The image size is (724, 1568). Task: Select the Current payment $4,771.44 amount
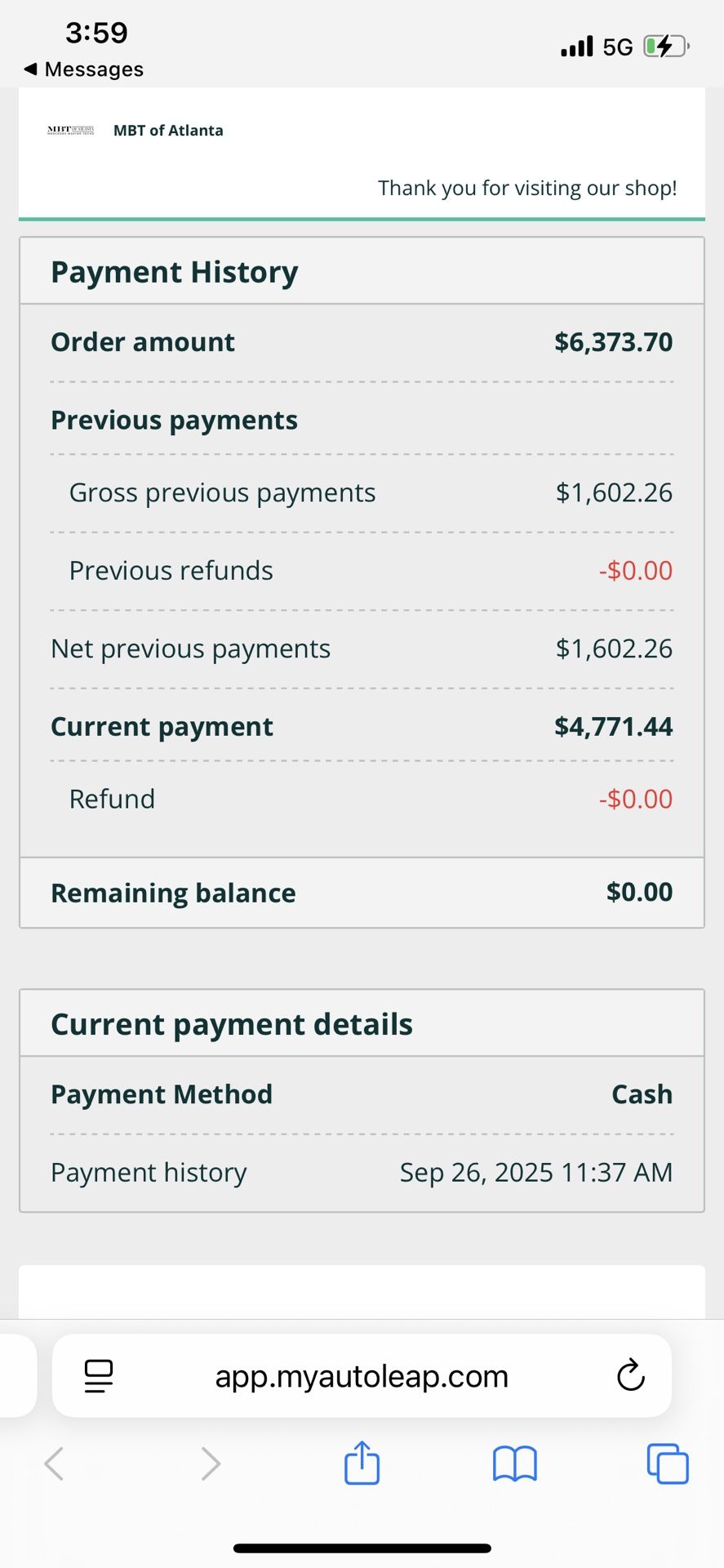point(613,727)
